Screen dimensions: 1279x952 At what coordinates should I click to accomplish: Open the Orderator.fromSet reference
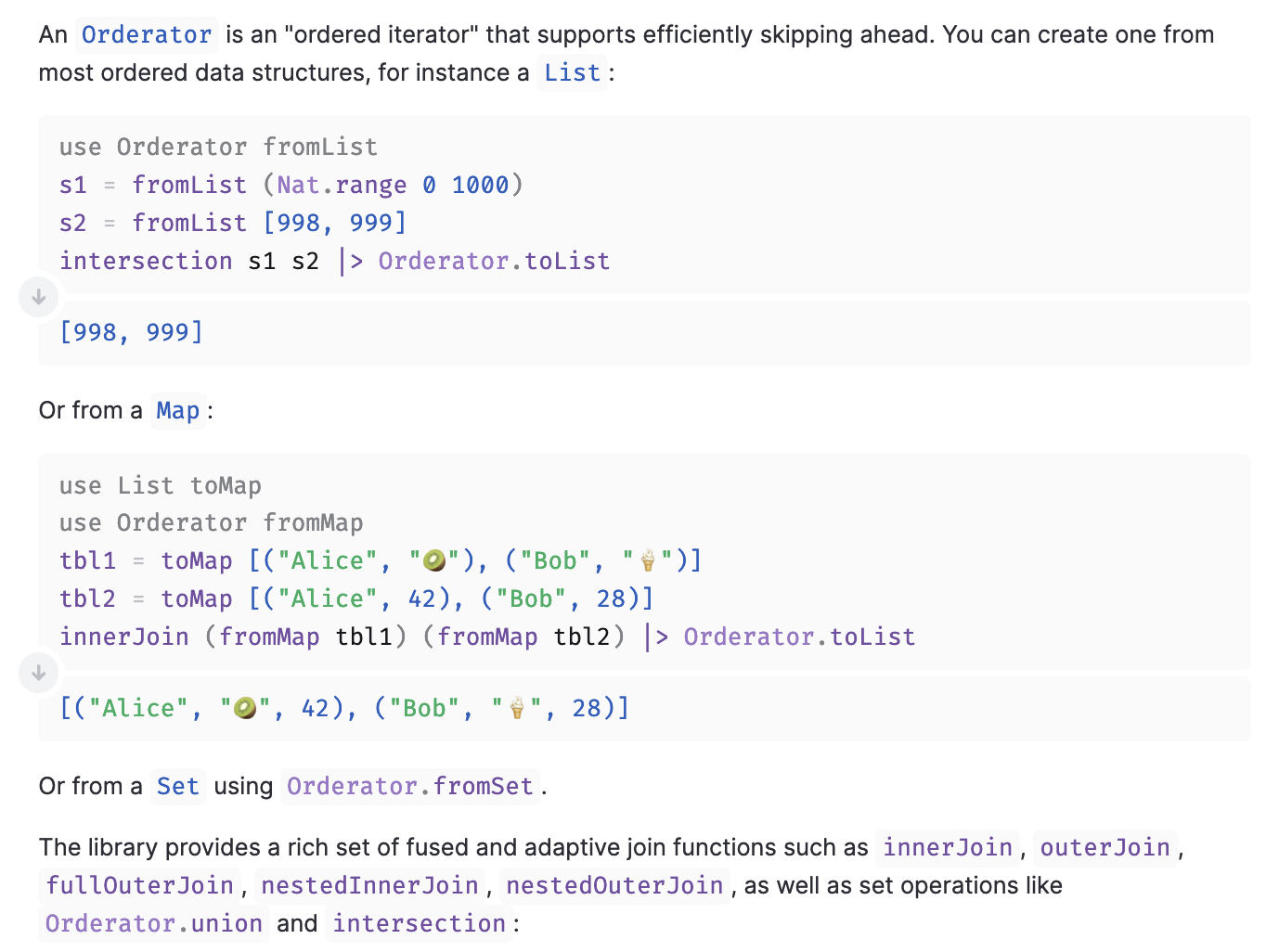pyautogui.click(x=409, y=787)
